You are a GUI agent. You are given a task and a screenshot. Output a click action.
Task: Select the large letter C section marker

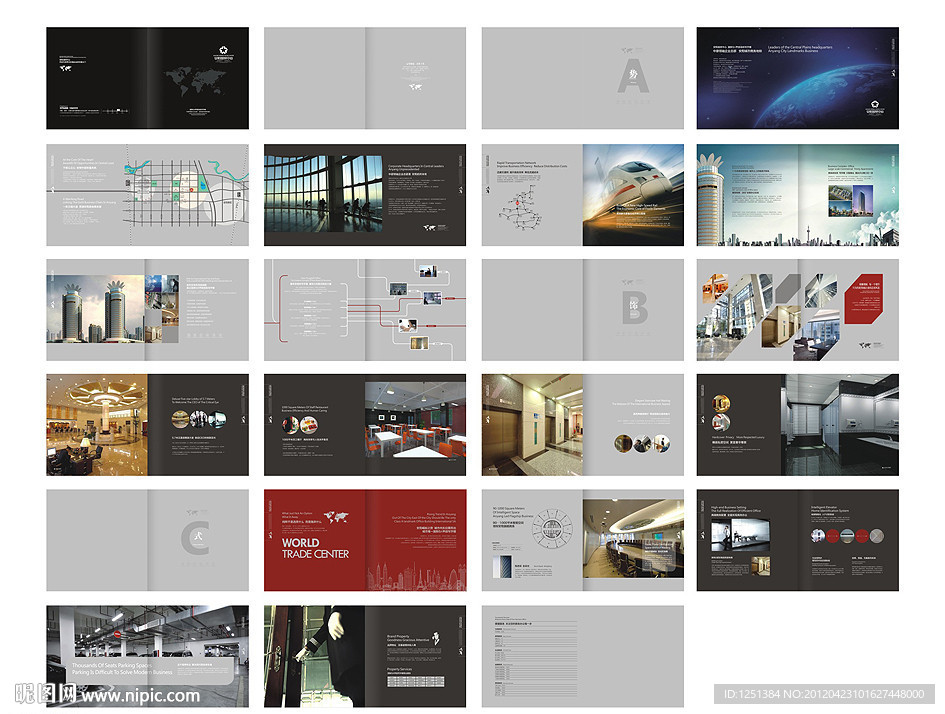(195, 539)
